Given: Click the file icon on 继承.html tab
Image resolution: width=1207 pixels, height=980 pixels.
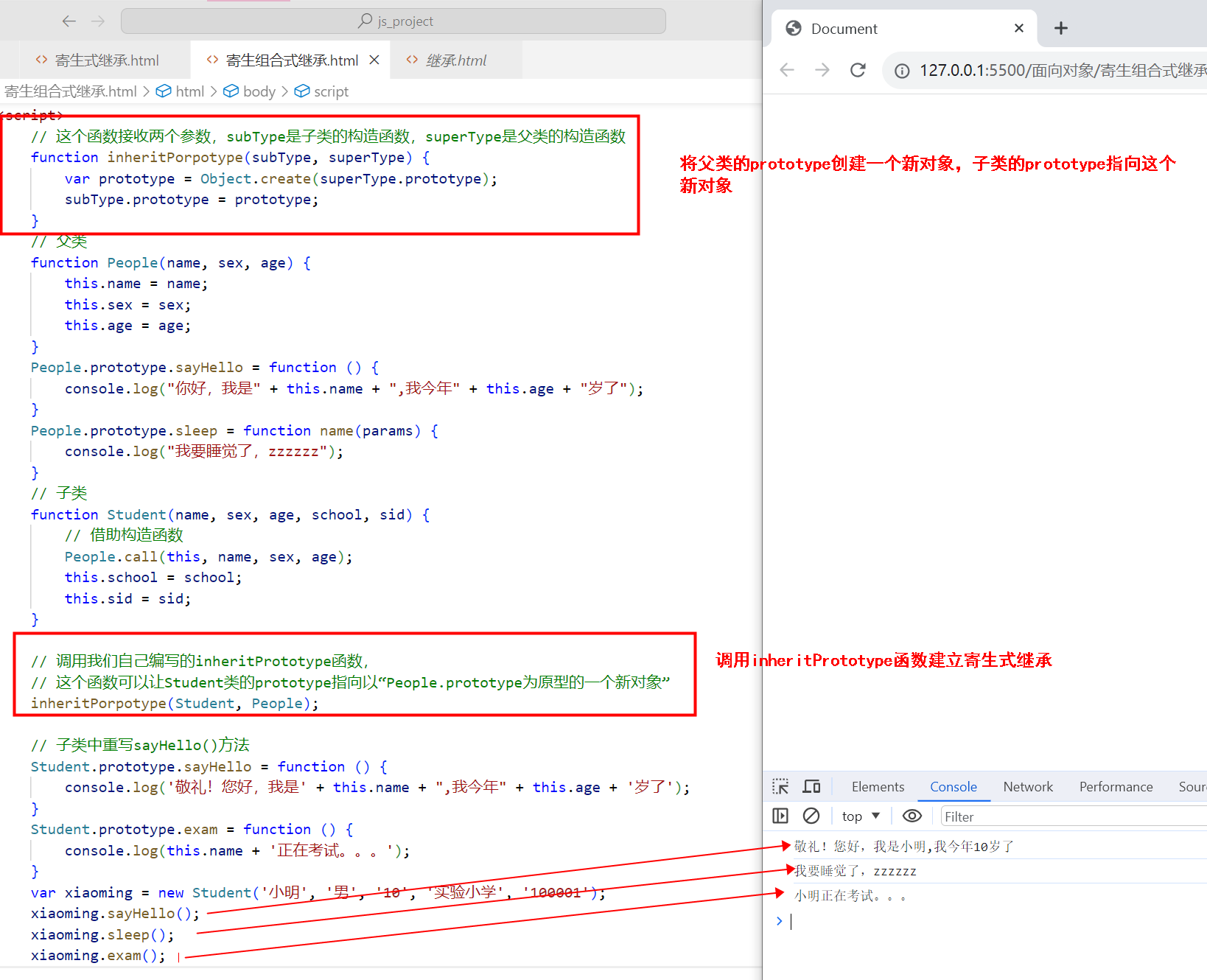Looking at the screenshot, I should pyautogui.click(x=412, y=60).
